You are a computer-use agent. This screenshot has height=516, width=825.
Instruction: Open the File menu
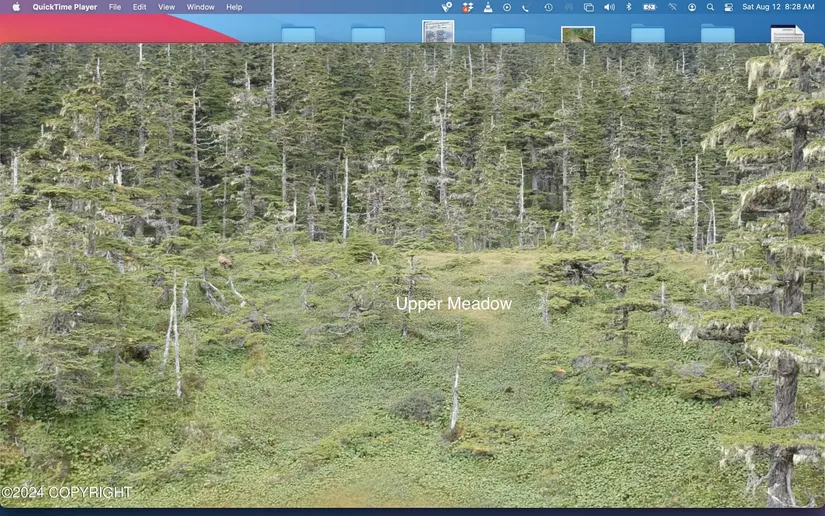click(115, 7)
